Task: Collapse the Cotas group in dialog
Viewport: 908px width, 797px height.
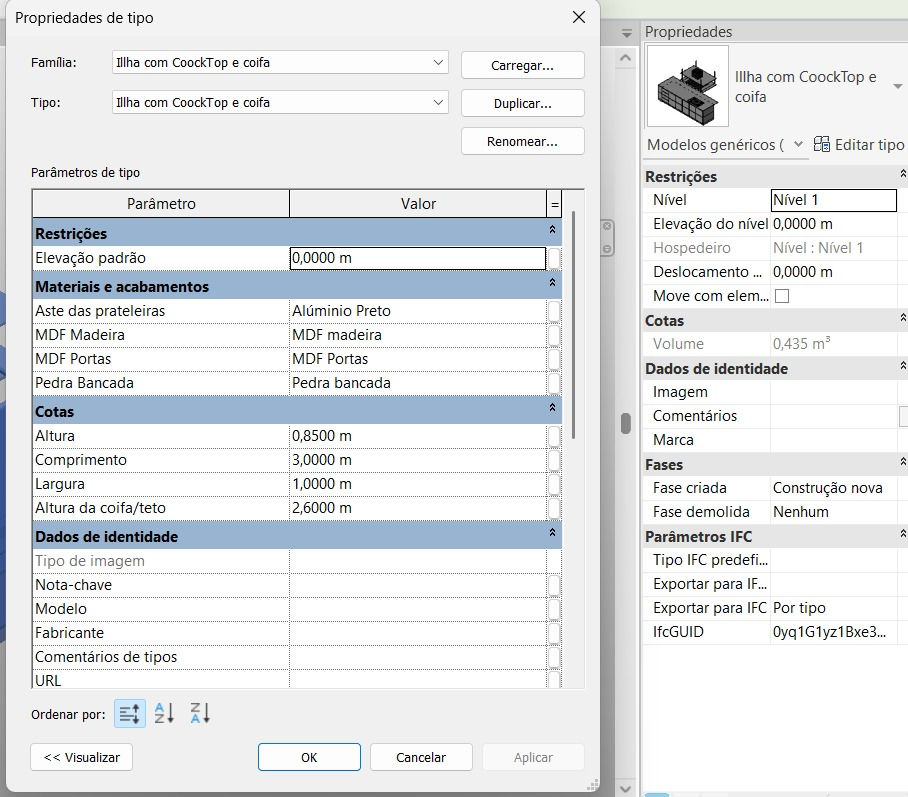Action: 552,408
